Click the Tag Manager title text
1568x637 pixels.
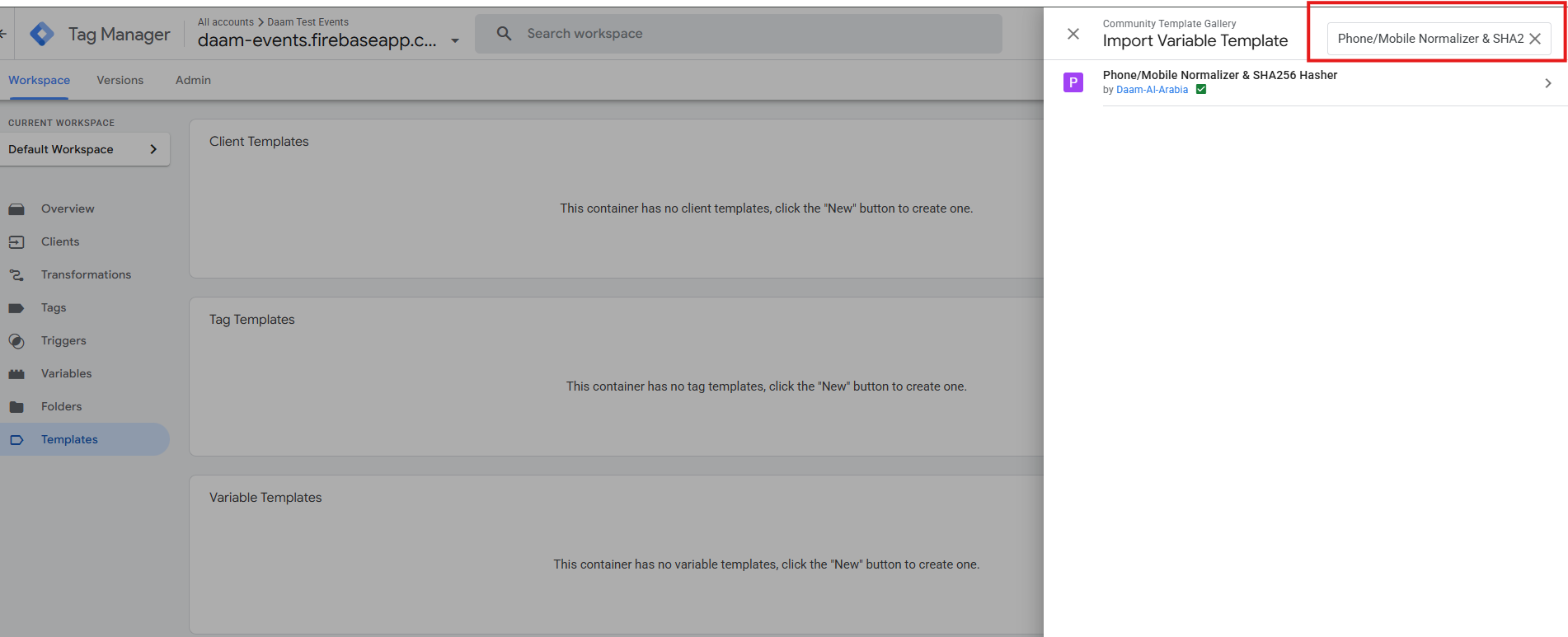click(x=120, y=34)
